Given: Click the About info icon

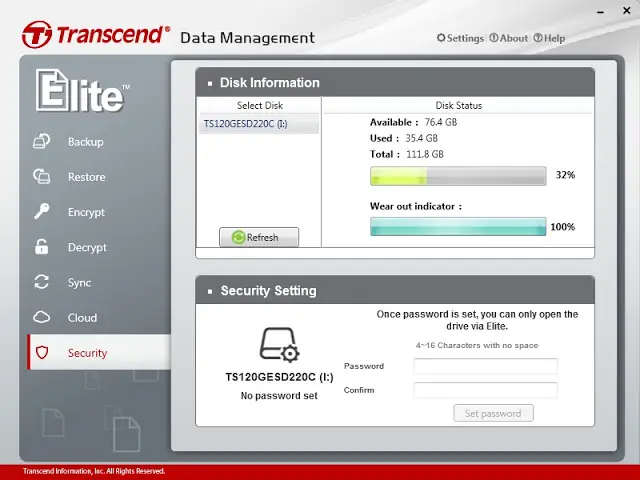Looking at the screenshot, I should coord(494,38).
